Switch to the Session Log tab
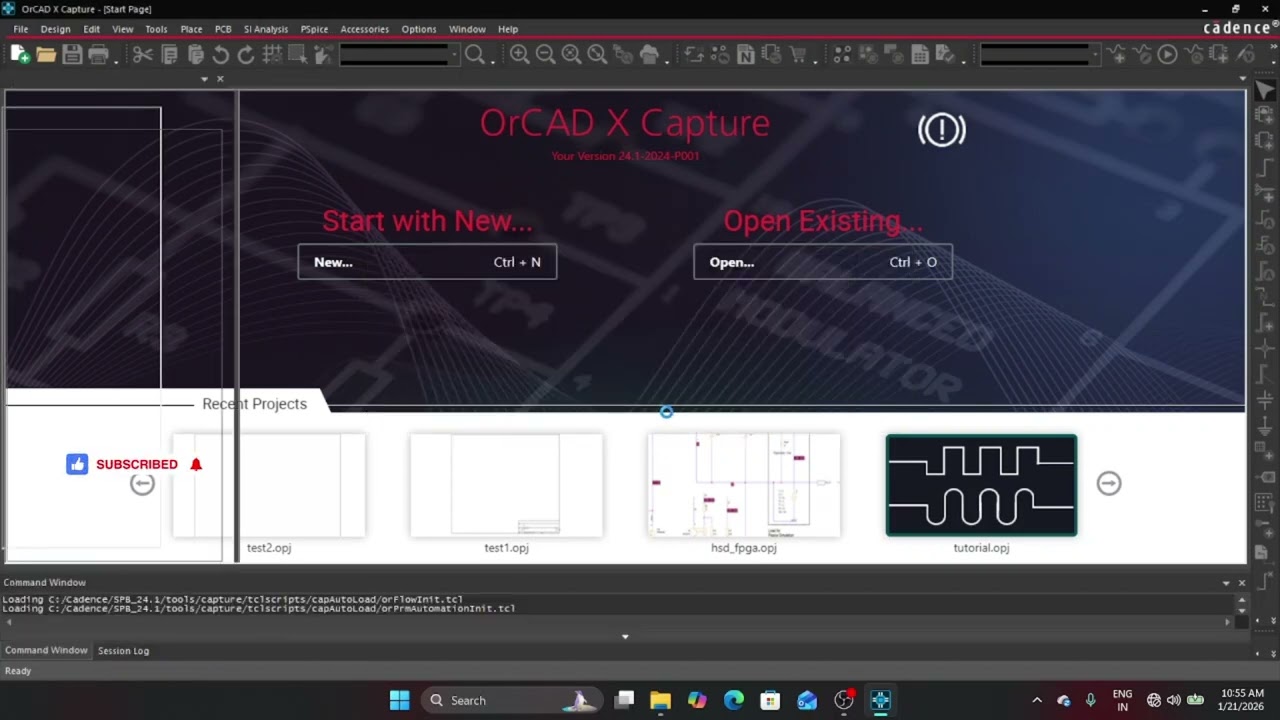The height and width of the screenshot is (720, 1280). point(123,651)
